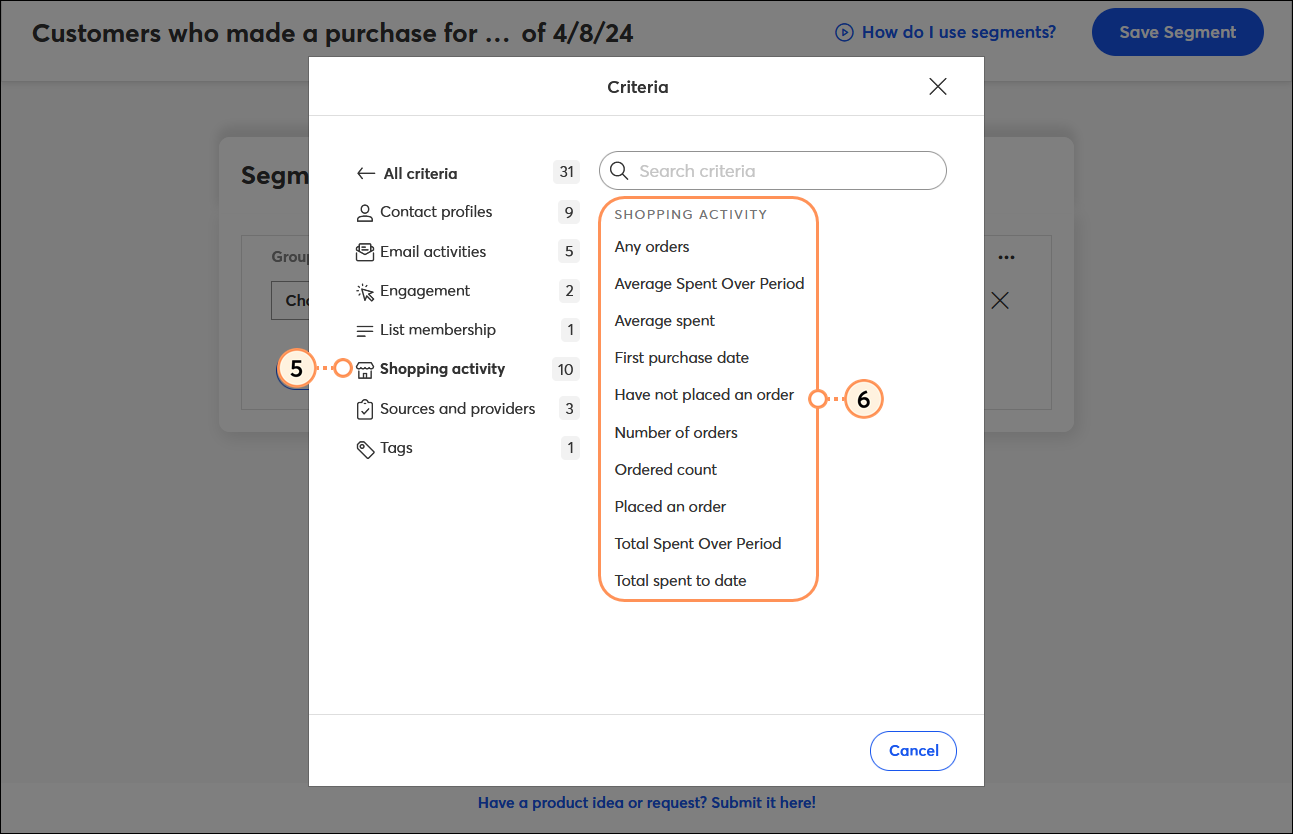Choose the Any orders criterion
1293x834 pixels.
tap(652, 247)
